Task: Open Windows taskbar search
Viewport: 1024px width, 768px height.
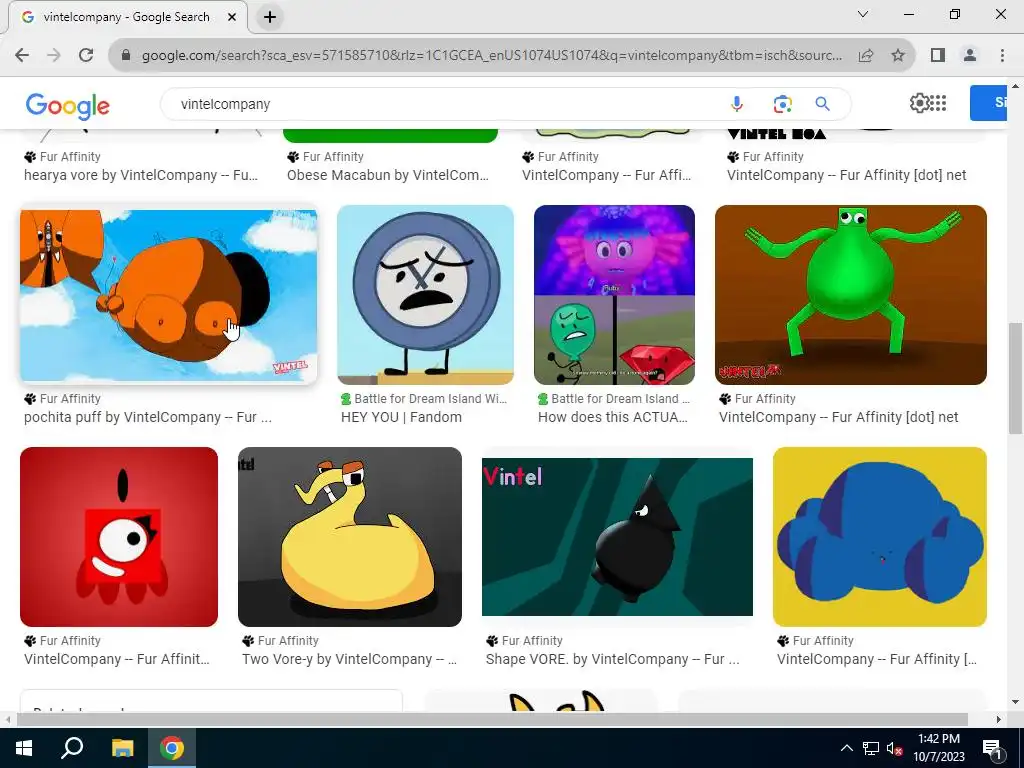Action: (72, 748)
